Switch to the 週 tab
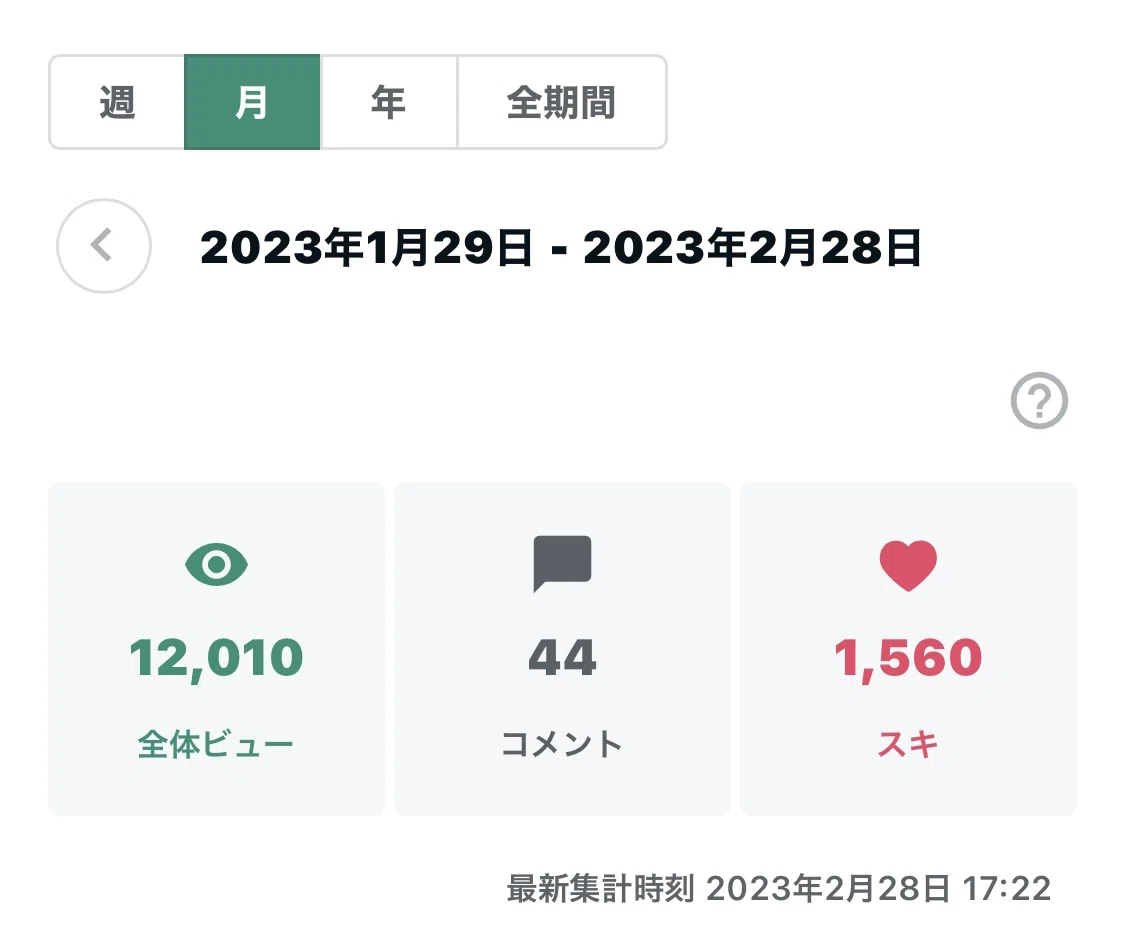Image resolution: width=1124 pixels, height=935 pixels. [117, 102]
